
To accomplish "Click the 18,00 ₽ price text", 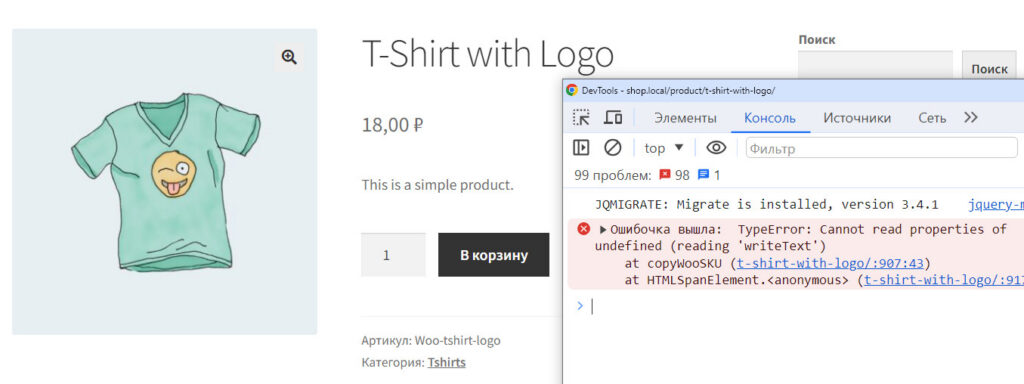I will [x=392, y=124].
